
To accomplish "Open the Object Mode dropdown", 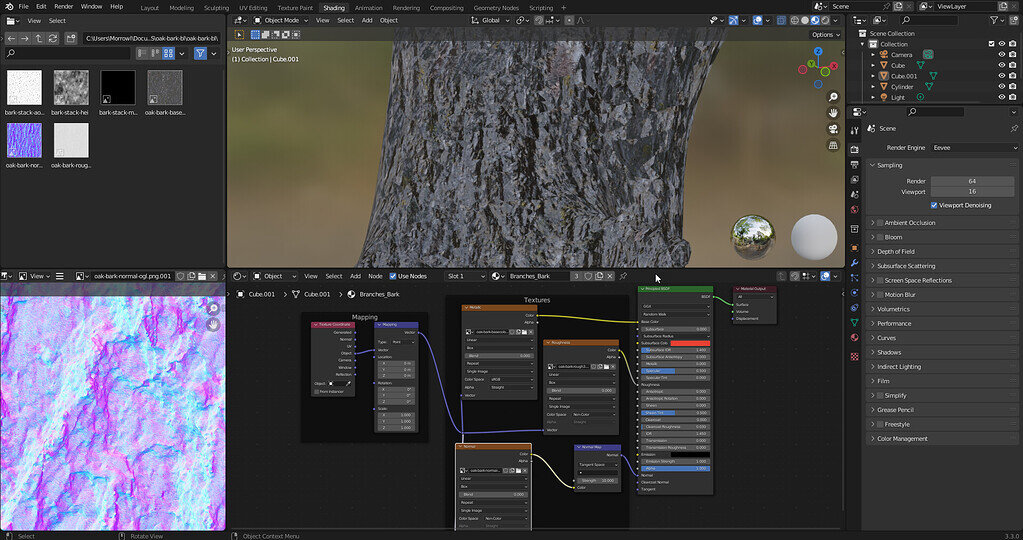I will point(280,20).
